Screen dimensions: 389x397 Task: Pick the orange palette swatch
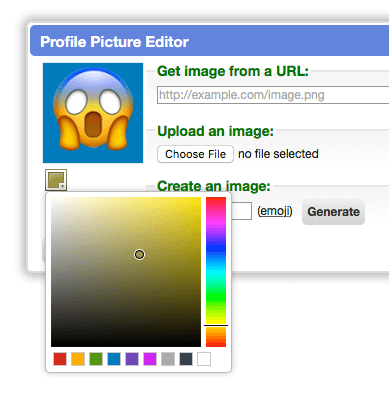[78, 359]
